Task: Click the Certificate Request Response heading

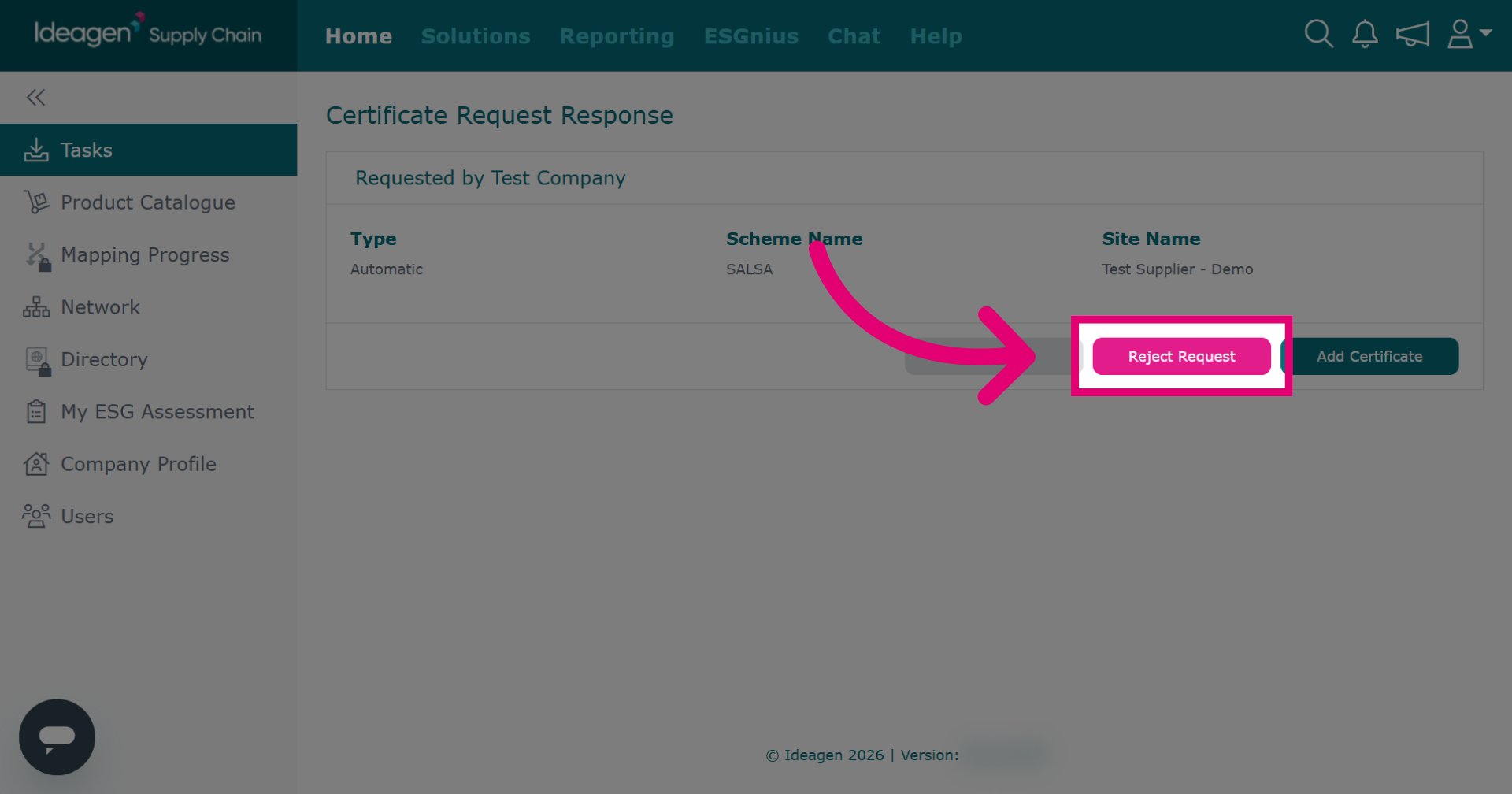Action: click(499, 115)
